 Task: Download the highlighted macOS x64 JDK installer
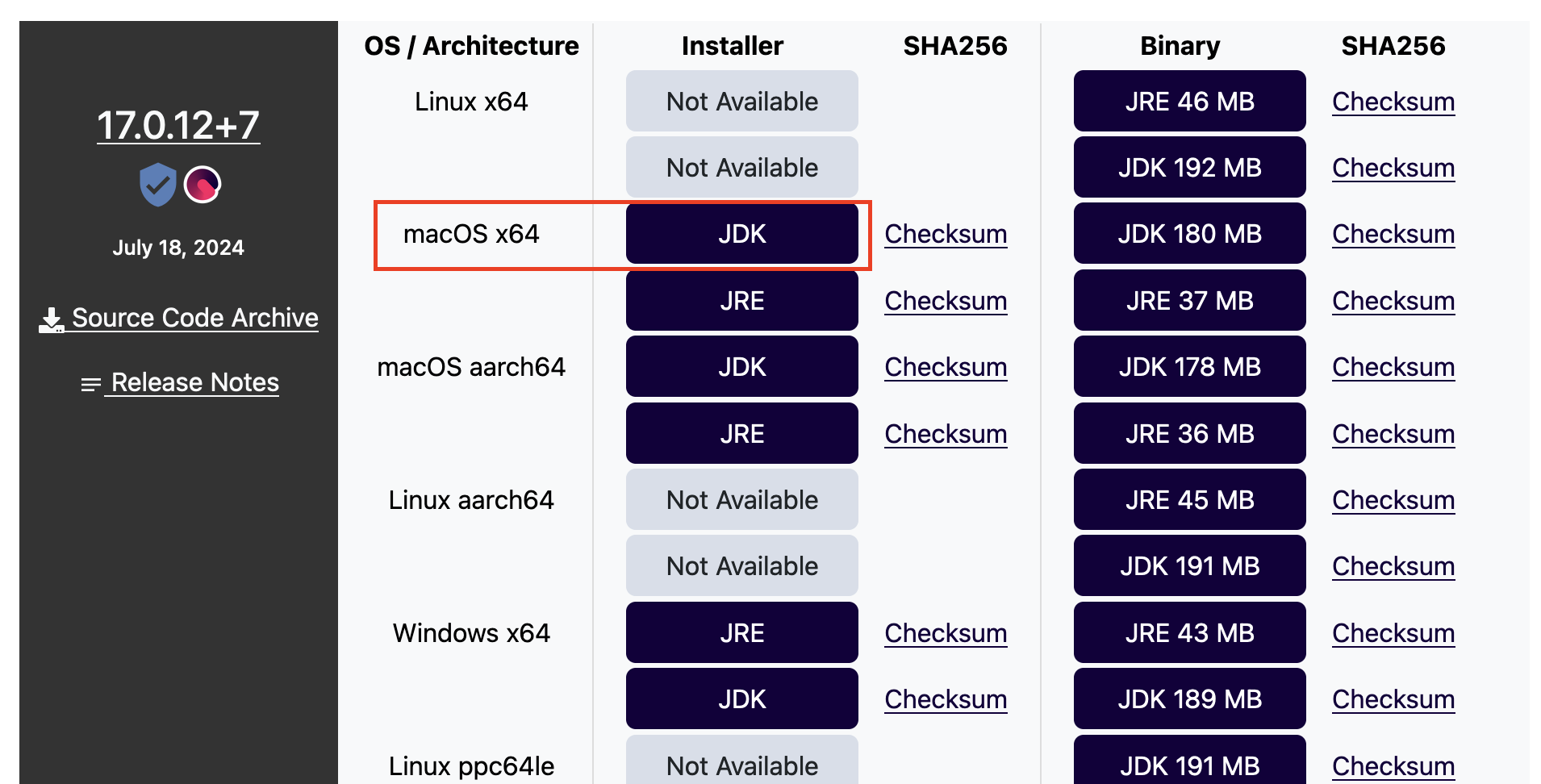741,234
